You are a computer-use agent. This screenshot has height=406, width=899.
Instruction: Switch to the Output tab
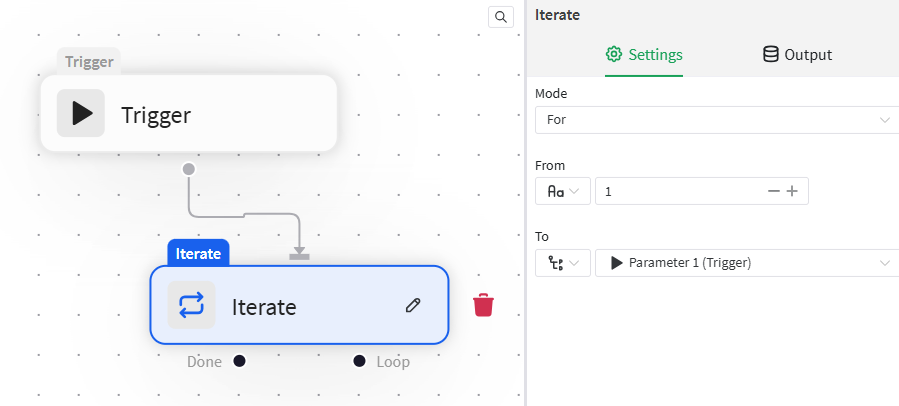pos(797,54)
